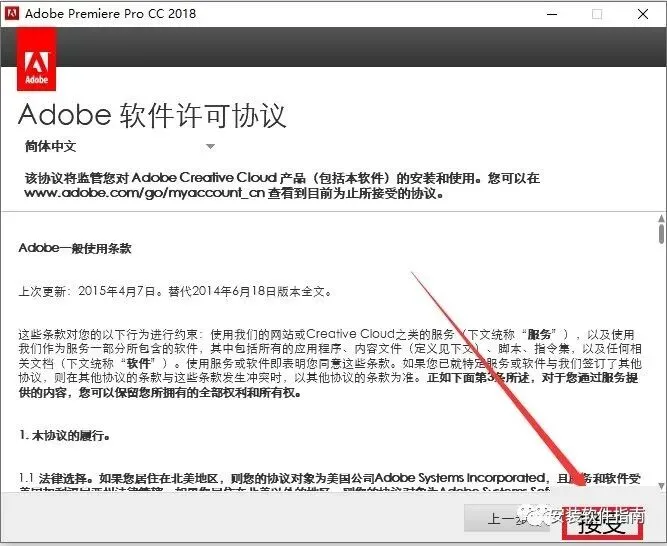Click the scrollbar up arrow
667x546 pixels.
(661, 219)
